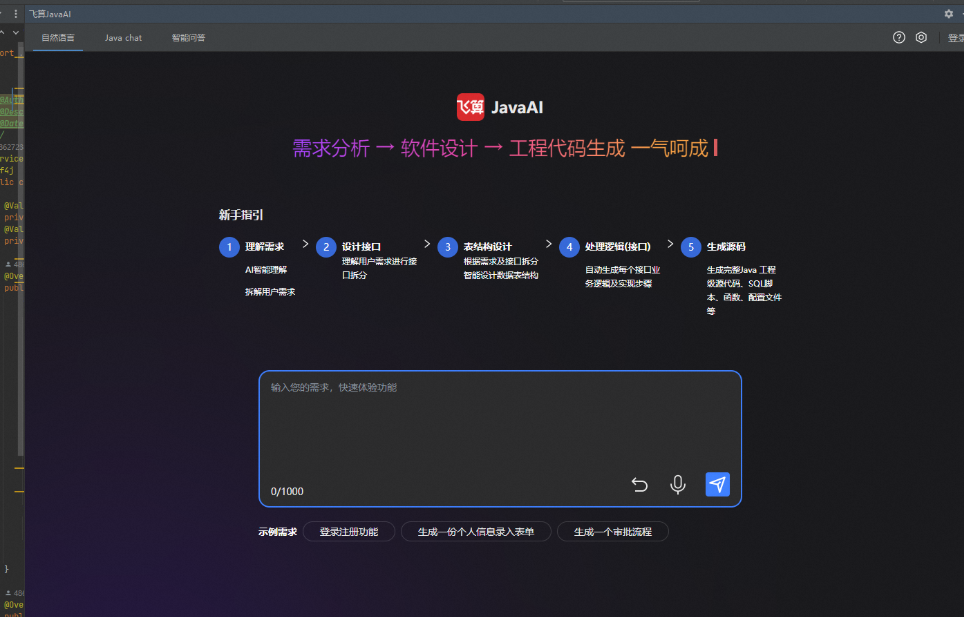Click the 拆解用户需求 description
This screenshot has width=964, height=617.
click(x=270, y=292)
